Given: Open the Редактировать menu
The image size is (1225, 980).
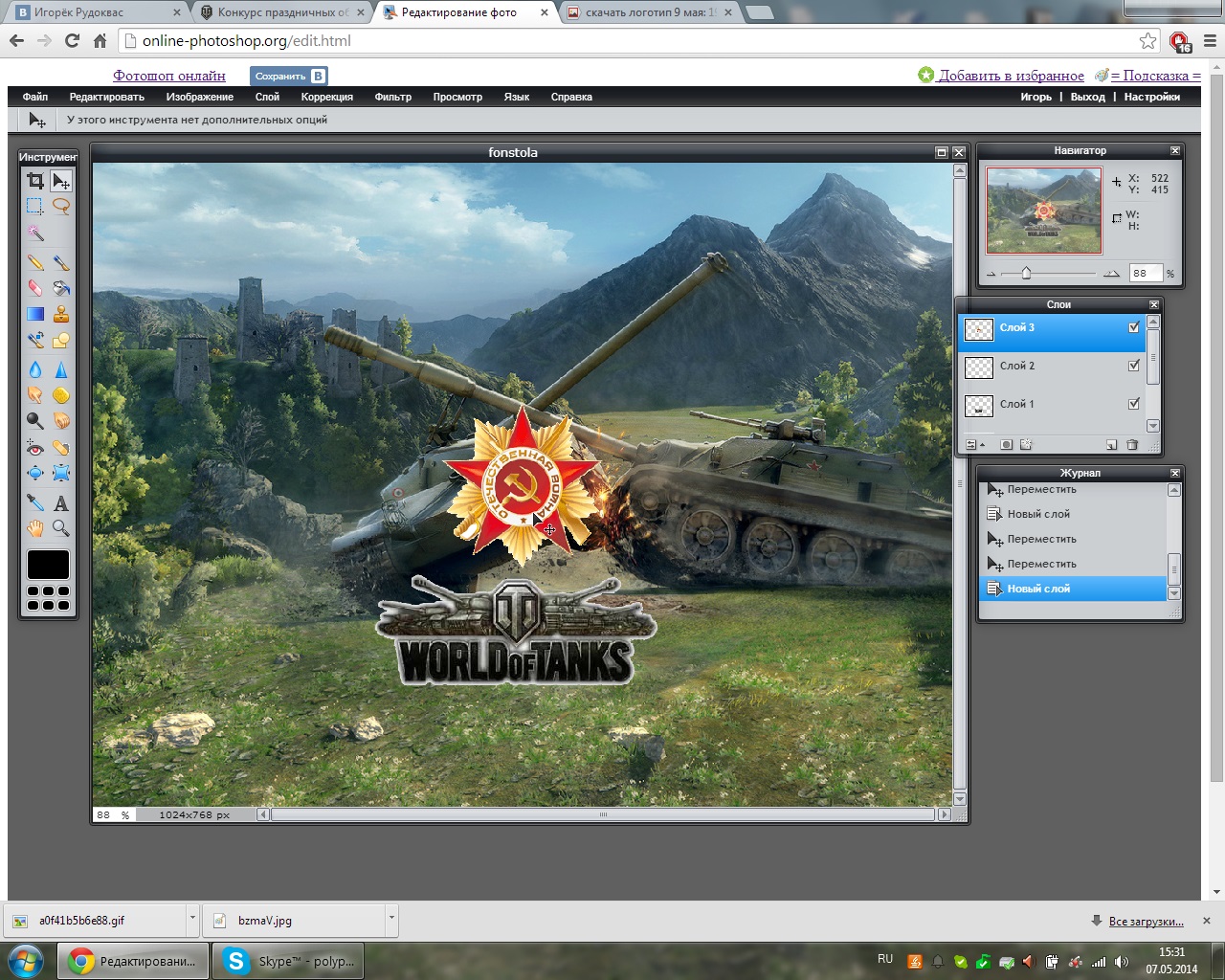Looking at the screenshot, I should click(x=107, y=97).
